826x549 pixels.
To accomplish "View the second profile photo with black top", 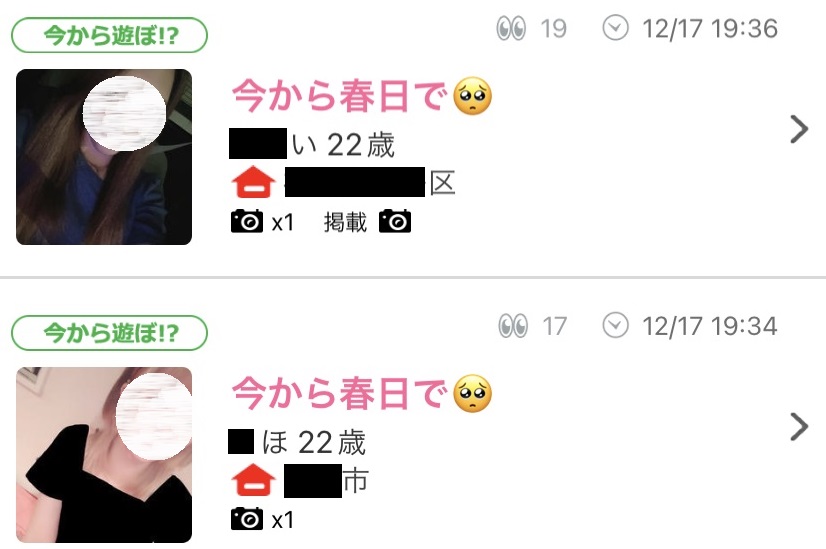I will tap(104, 455).
